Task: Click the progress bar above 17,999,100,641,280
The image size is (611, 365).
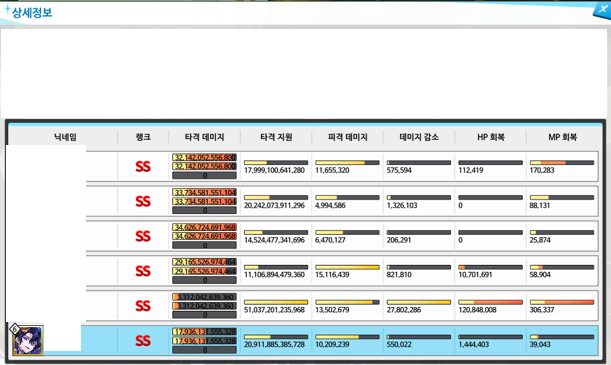Action: [x=276, y=162]
